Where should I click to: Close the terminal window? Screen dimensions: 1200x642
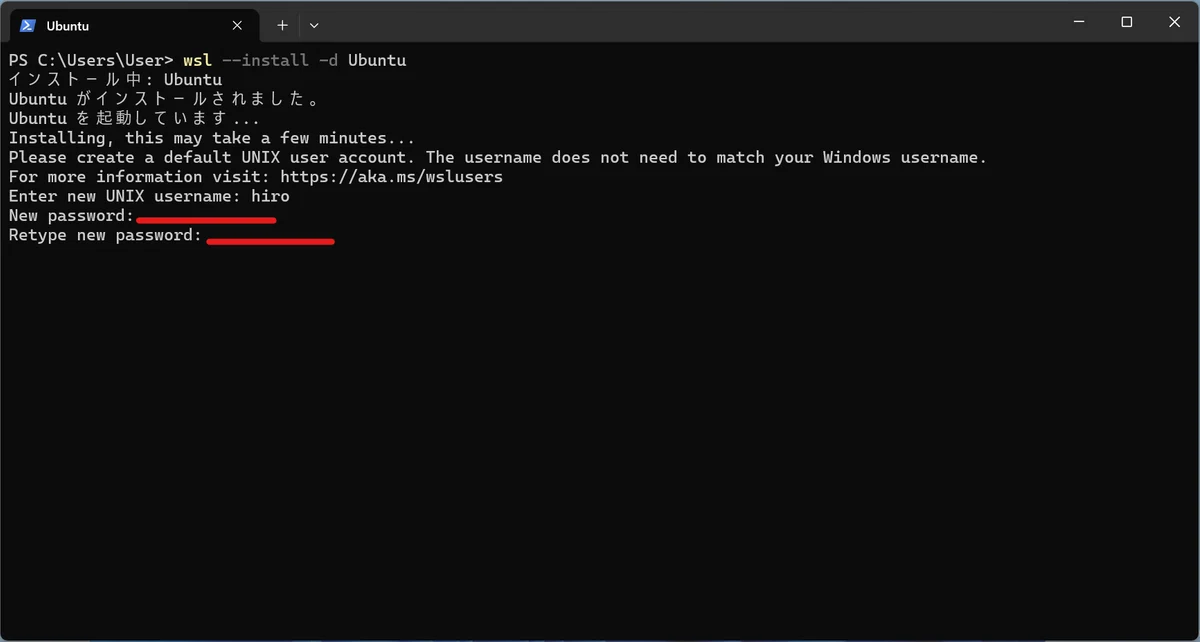[1174, 22]
